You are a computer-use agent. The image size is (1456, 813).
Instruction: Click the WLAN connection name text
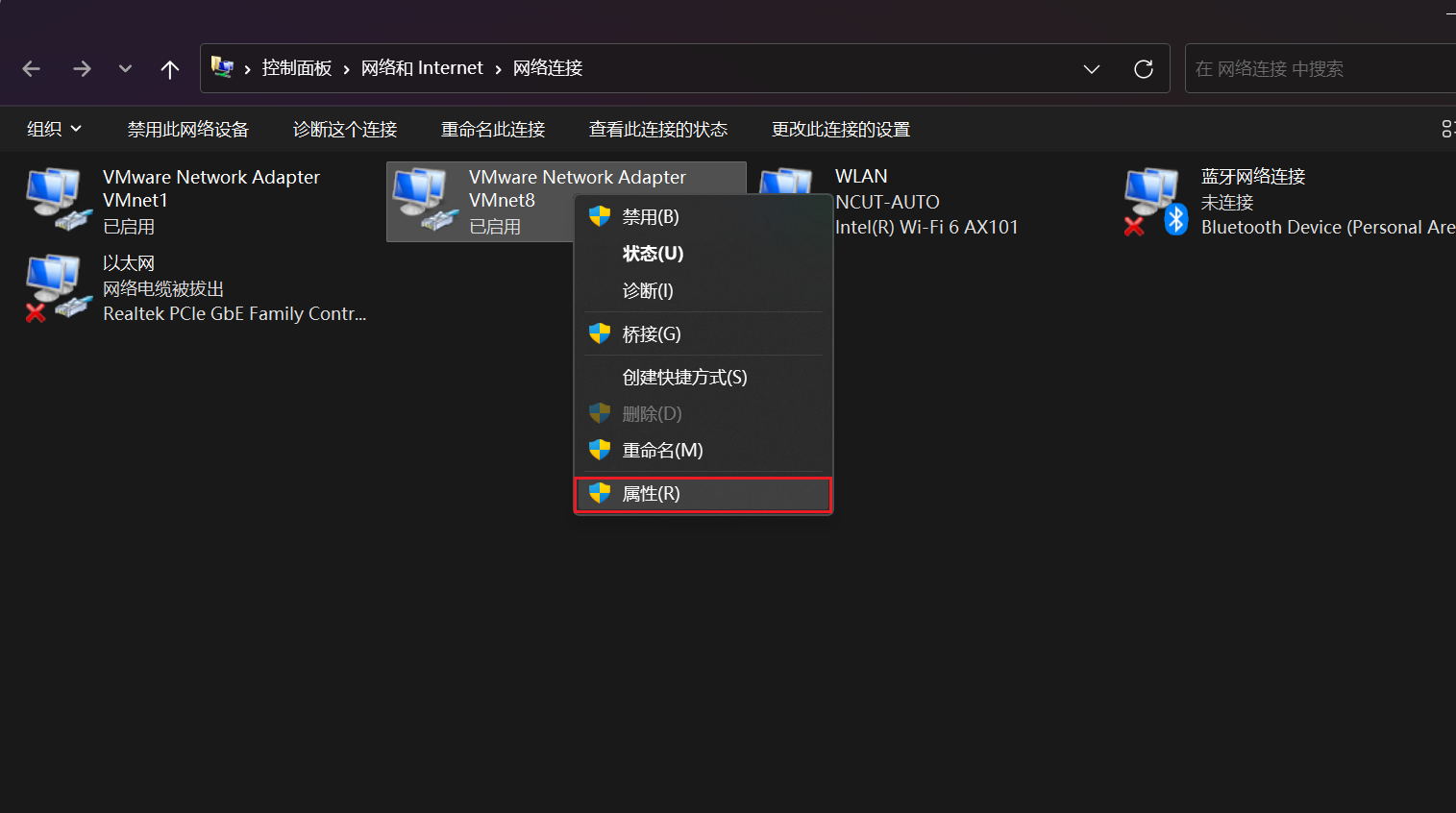861,177
